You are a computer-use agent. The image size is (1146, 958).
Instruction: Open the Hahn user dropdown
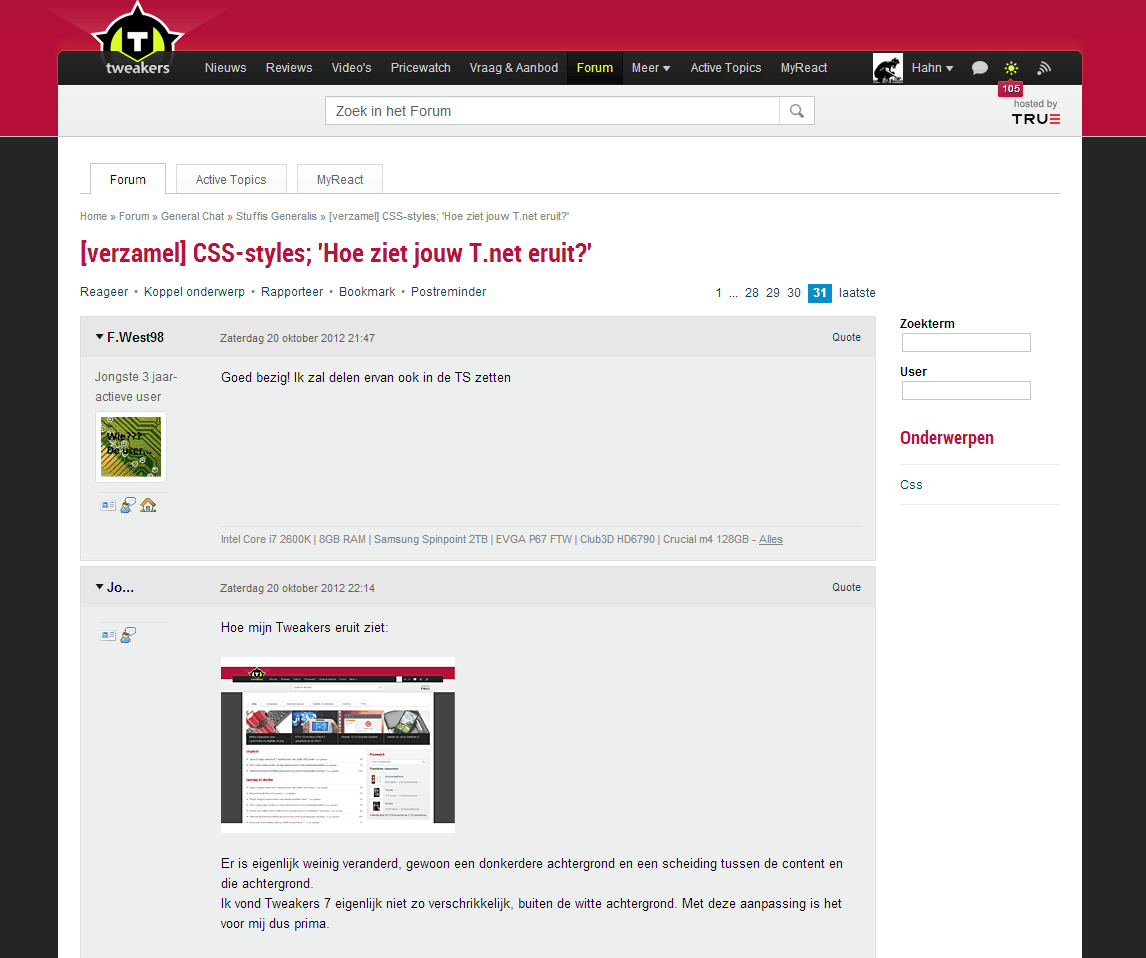[932, 68]
